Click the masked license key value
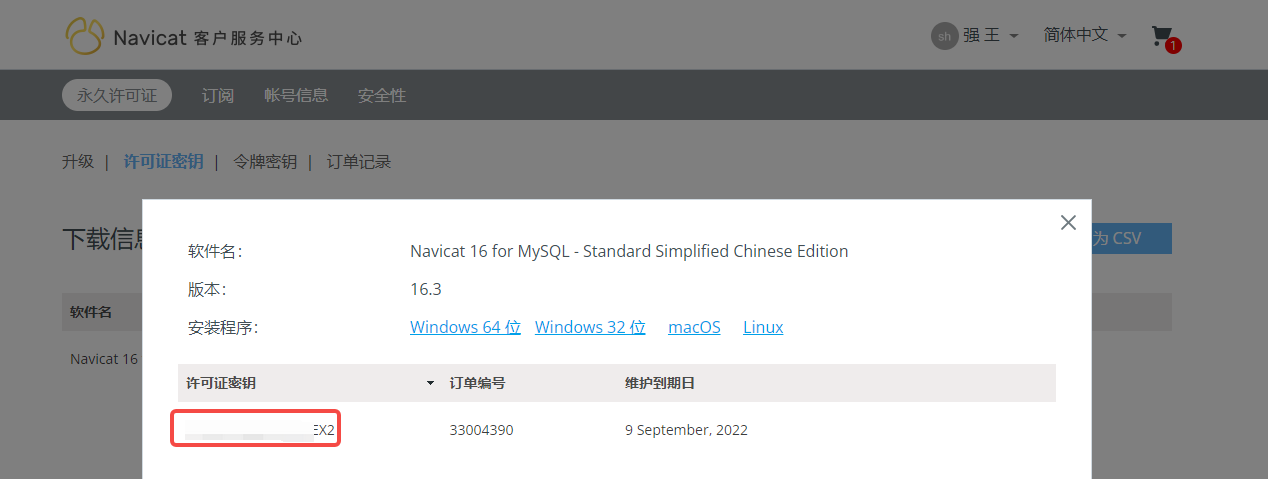 pyautogui.click(x=257, y=430)
